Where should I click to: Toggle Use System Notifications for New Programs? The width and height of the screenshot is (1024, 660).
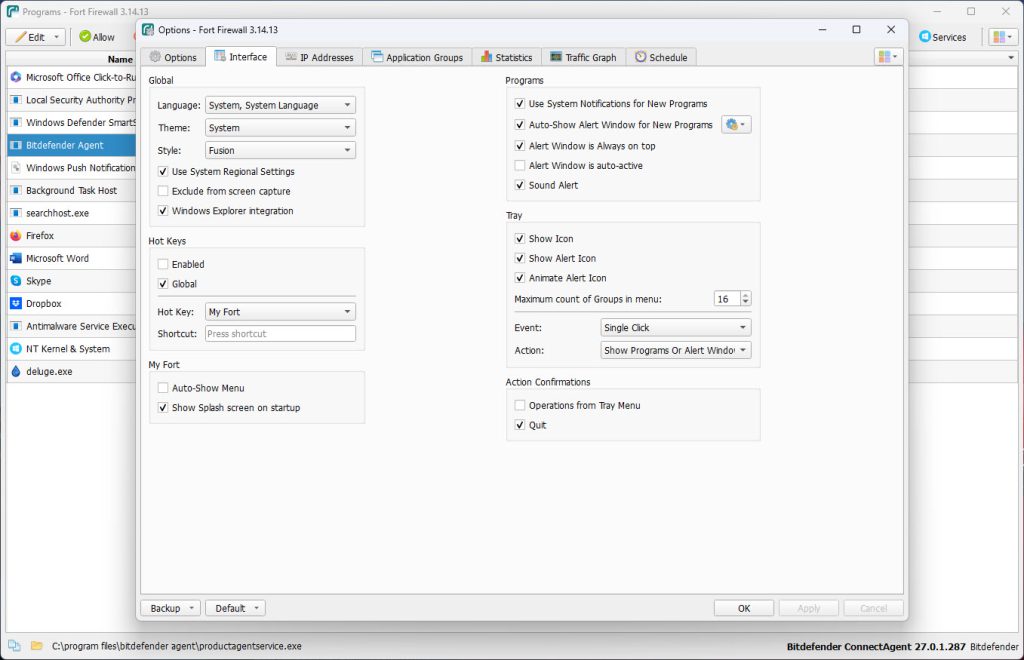coord(520,103)
